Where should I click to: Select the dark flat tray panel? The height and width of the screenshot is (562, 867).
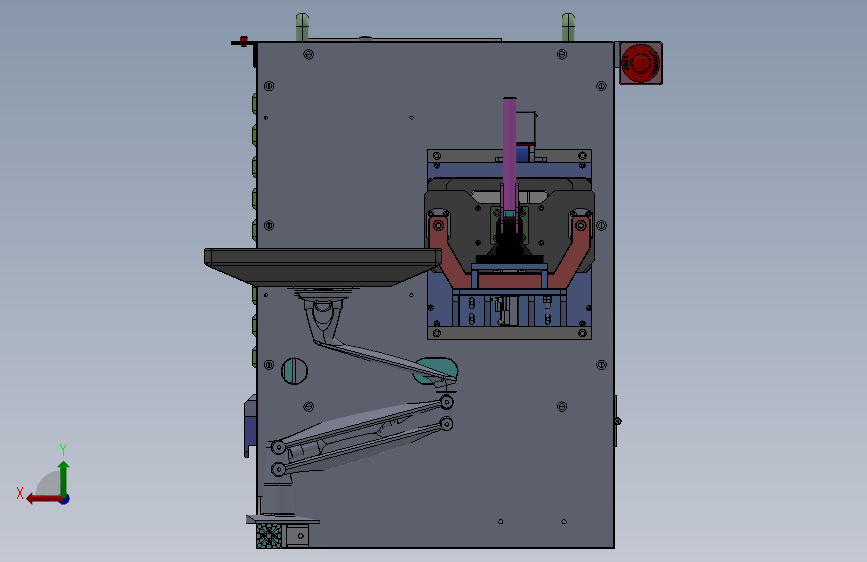tap(323, 267)
